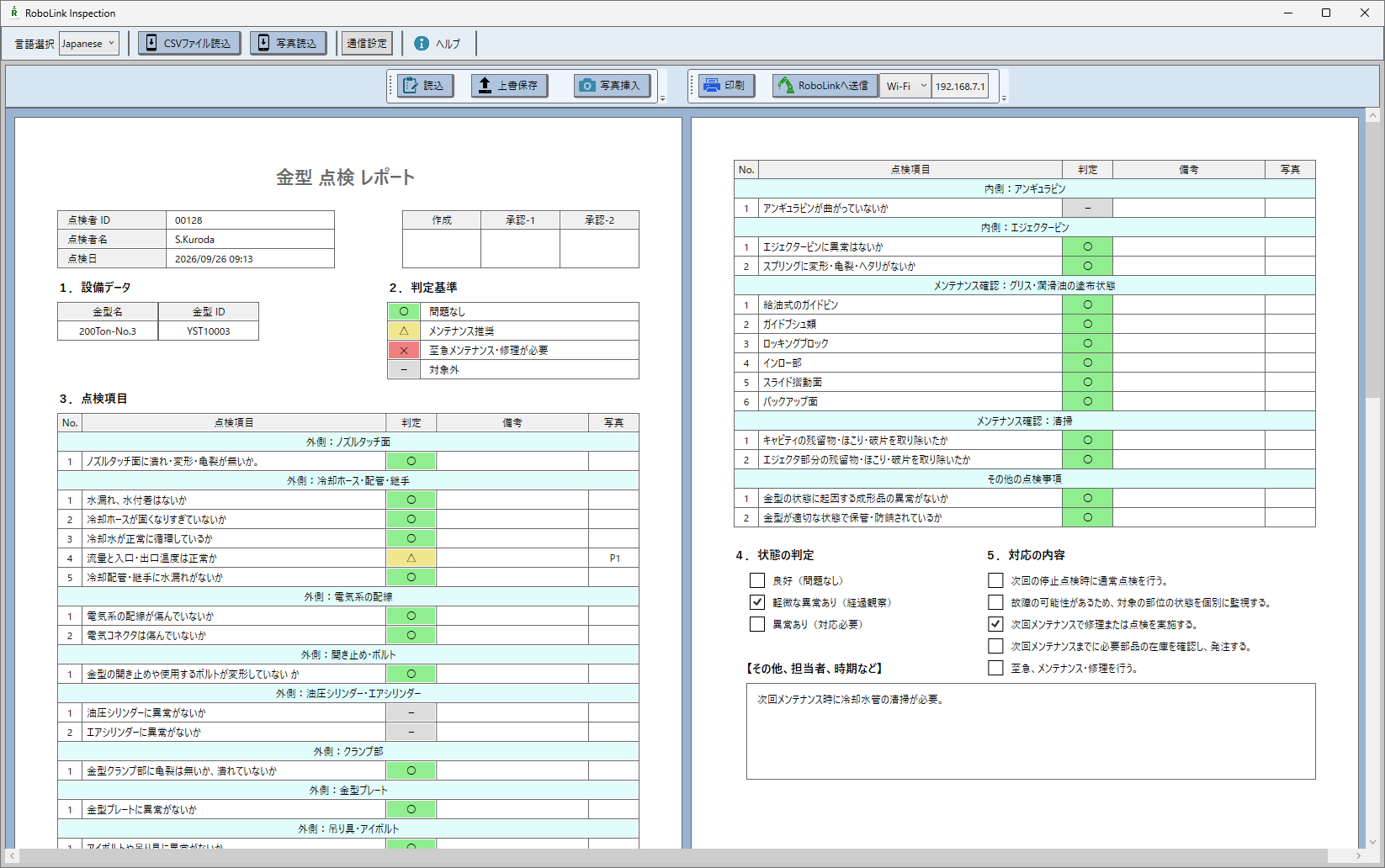
Task: Click the 上書保存 button label
Action: click(x=517, y=85)
